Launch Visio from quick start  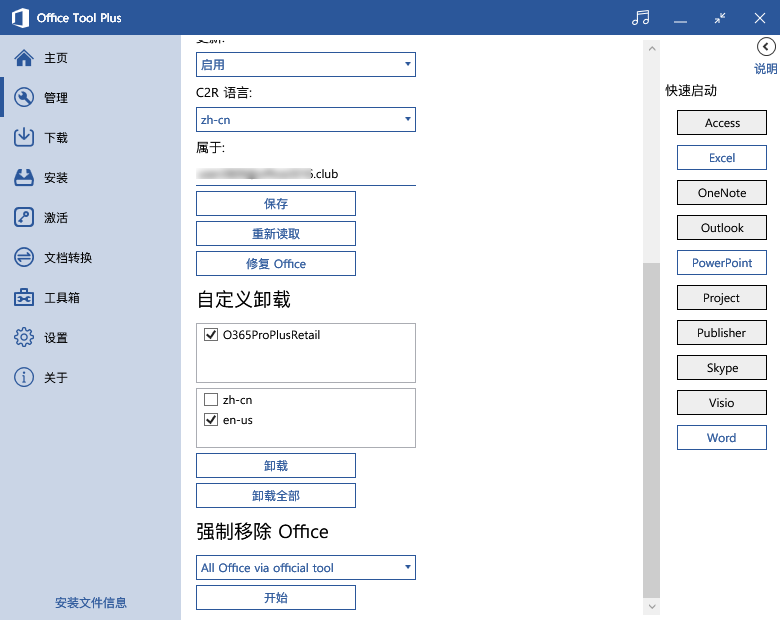tap(722, 403)
